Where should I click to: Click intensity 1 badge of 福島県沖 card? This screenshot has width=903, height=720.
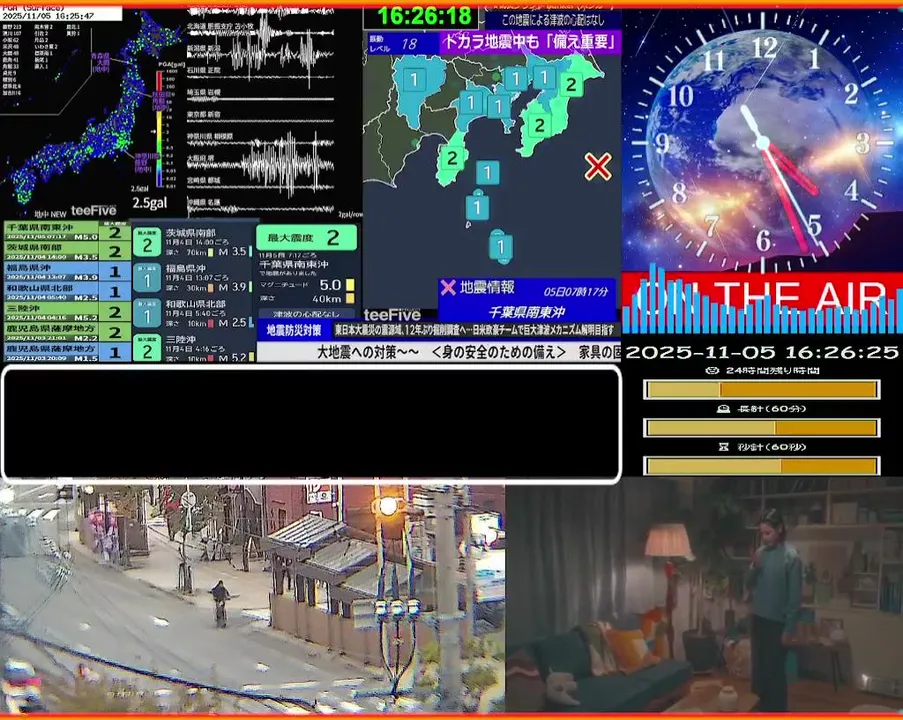[x=147, y=279]
